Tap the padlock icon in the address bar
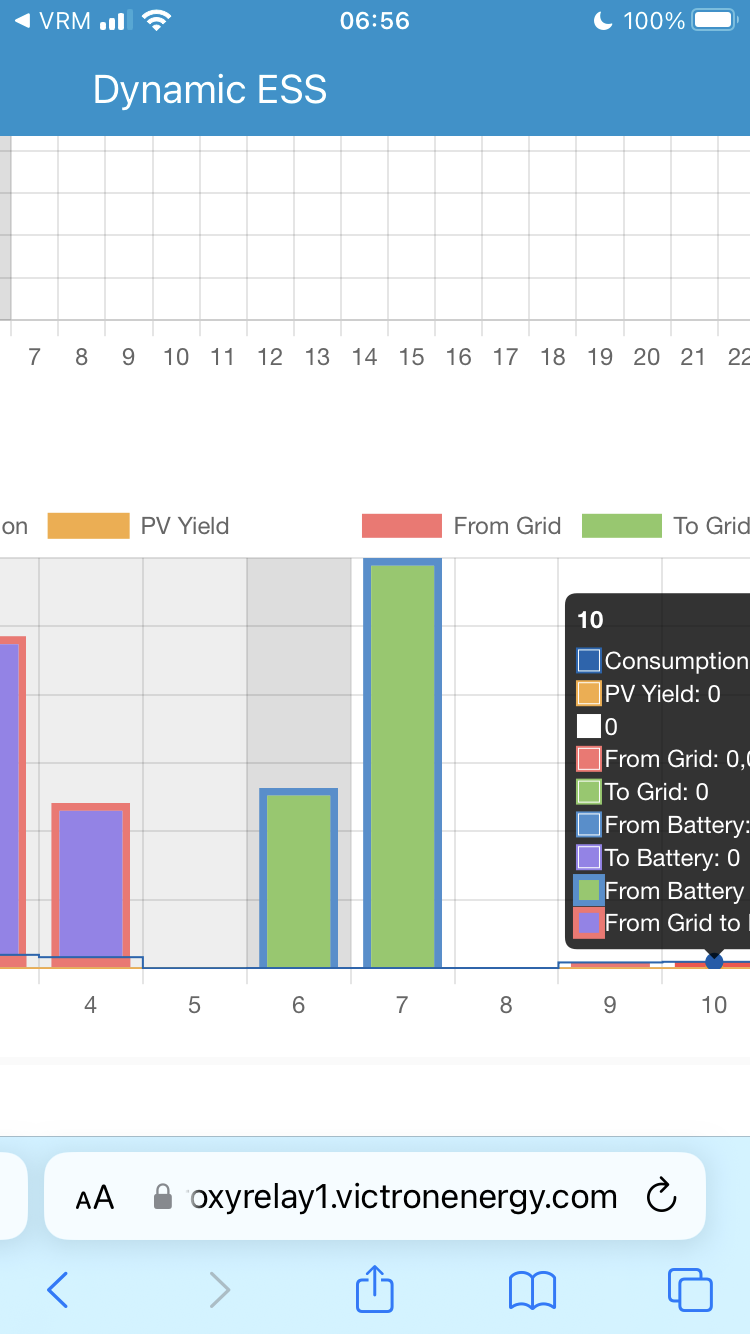 point(161,1195)
